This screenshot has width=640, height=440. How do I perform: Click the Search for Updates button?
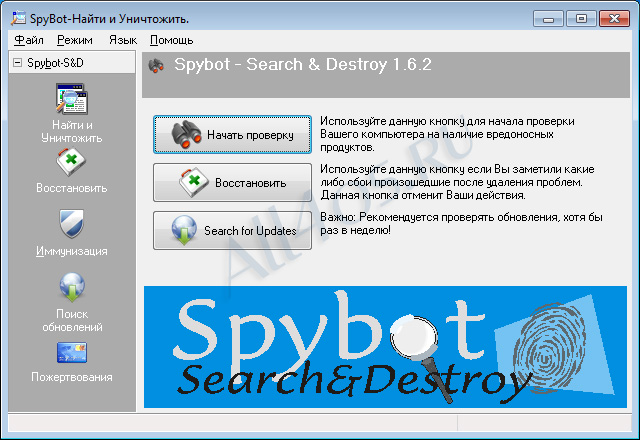(x=232, y=230)
